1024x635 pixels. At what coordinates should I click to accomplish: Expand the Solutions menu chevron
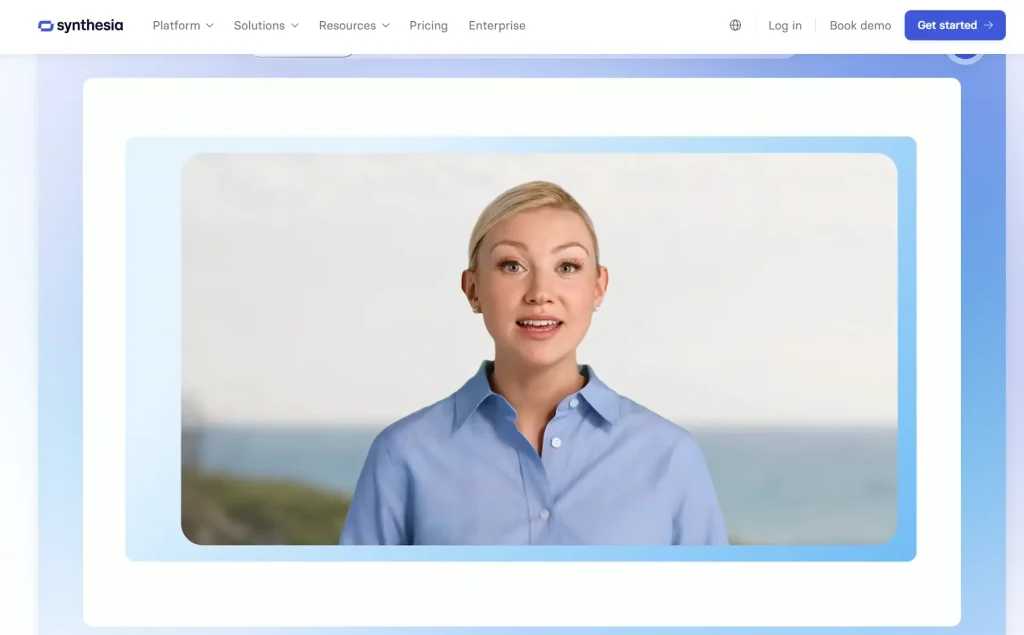click(x=294, y=26)
